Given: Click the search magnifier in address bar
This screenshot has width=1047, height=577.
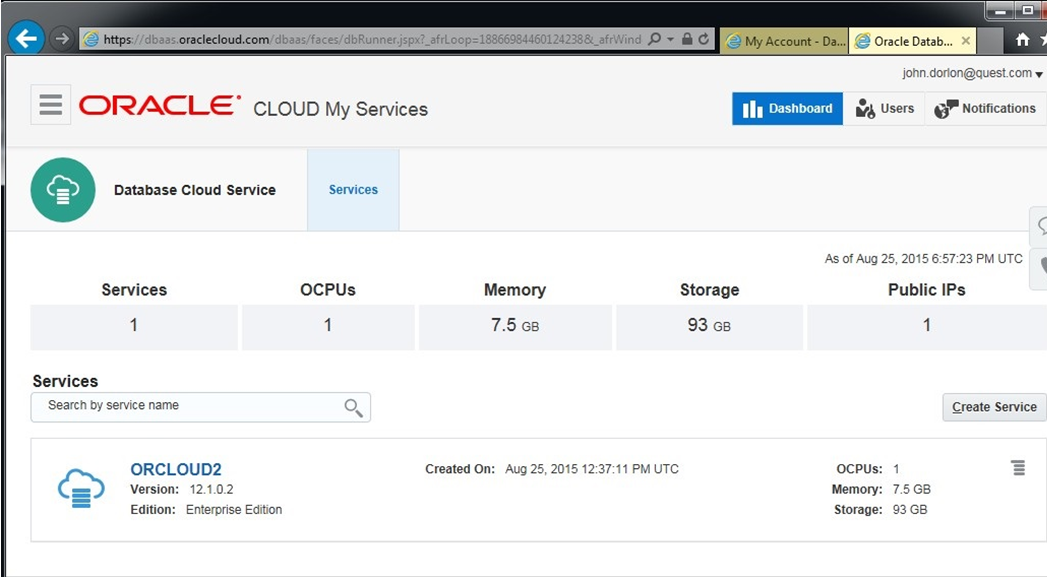Looking at the screenshot, I should (x=655, y=39).
